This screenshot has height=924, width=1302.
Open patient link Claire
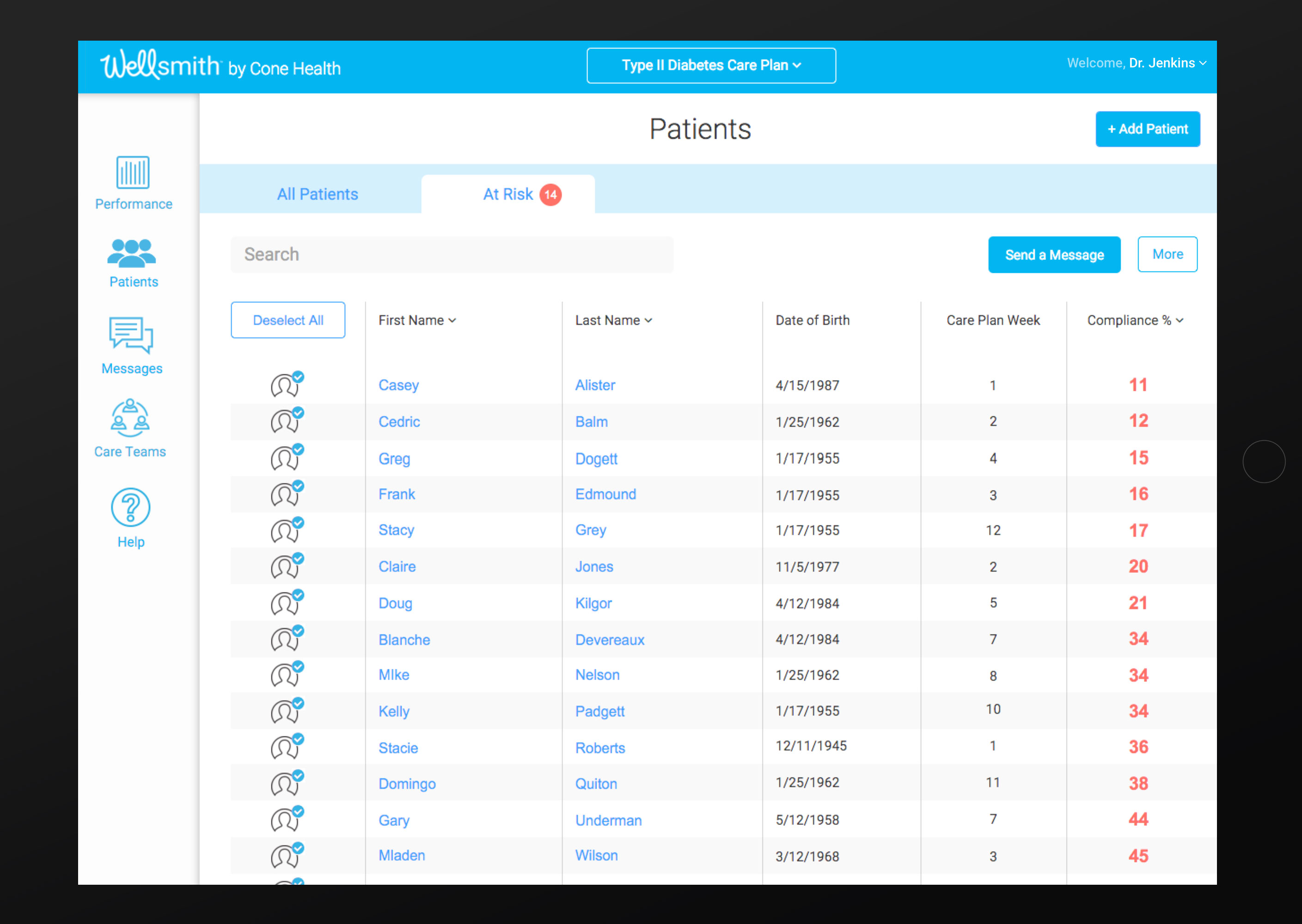point(397,567)
